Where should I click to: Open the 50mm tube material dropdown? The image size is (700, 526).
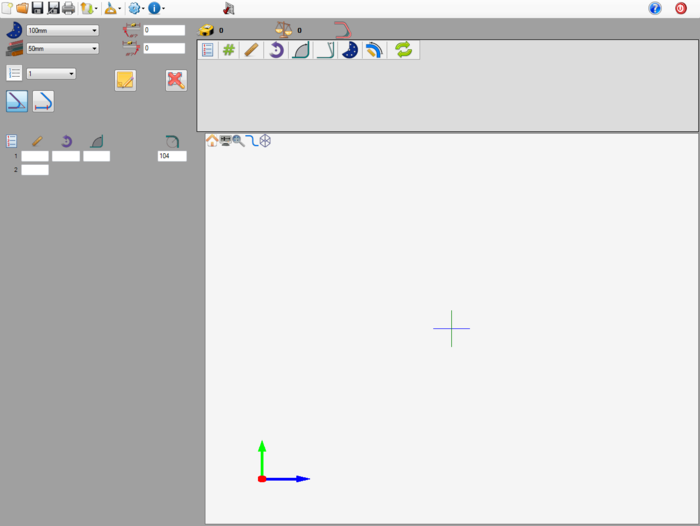click(62, 49)
